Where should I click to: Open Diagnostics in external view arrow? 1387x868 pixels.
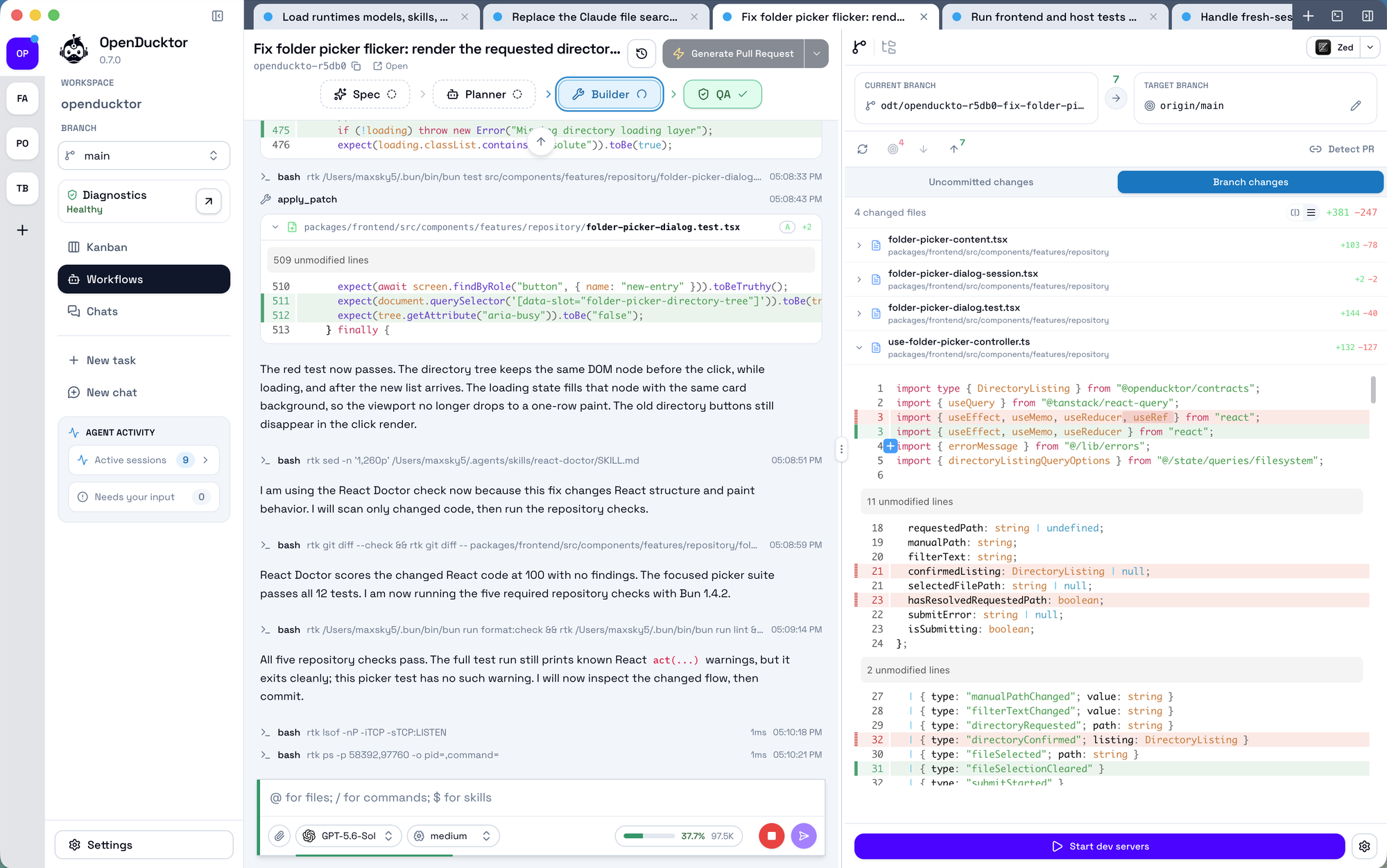click(x=208, y=201)
